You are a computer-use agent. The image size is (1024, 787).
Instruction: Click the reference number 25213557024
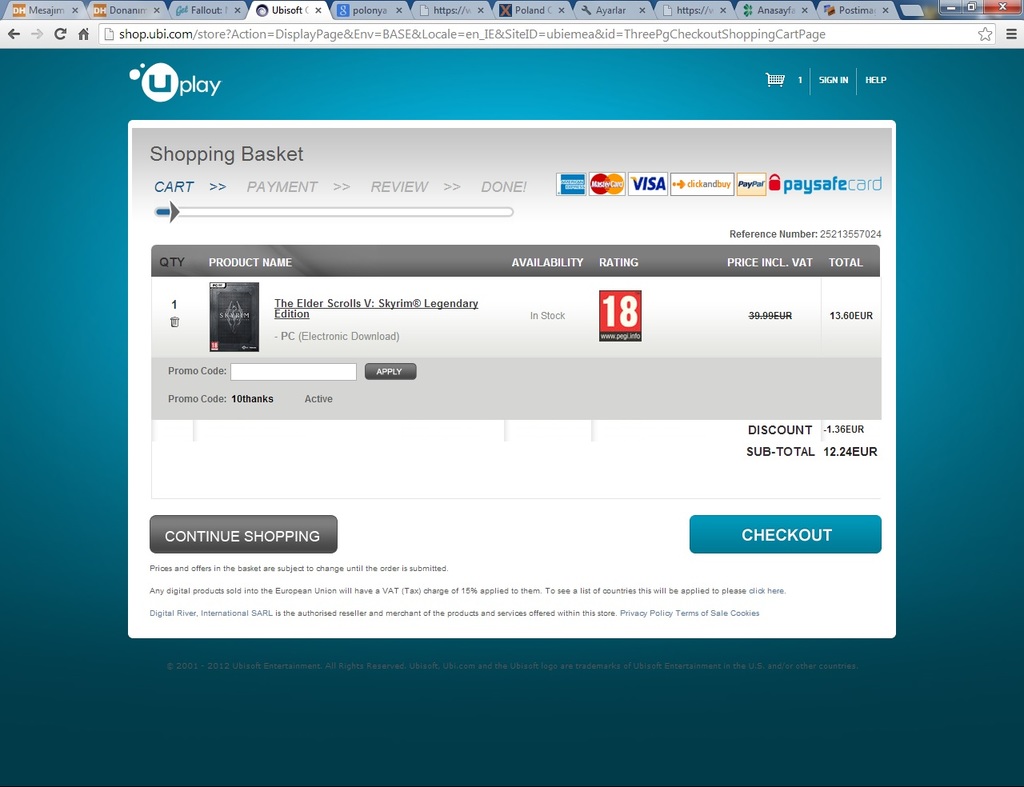tap(850, 234)
